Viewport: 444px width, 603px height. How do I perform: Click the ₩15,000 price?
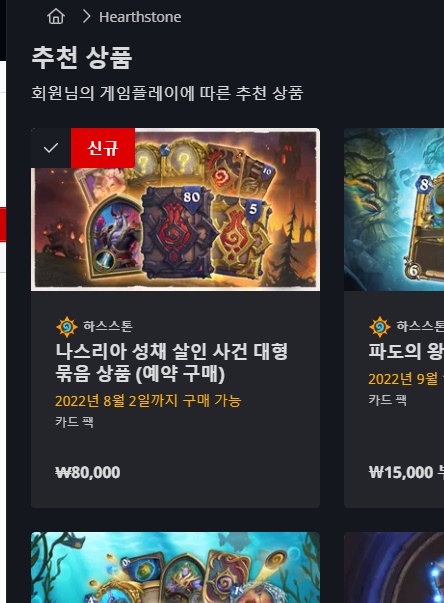point(401,473)
